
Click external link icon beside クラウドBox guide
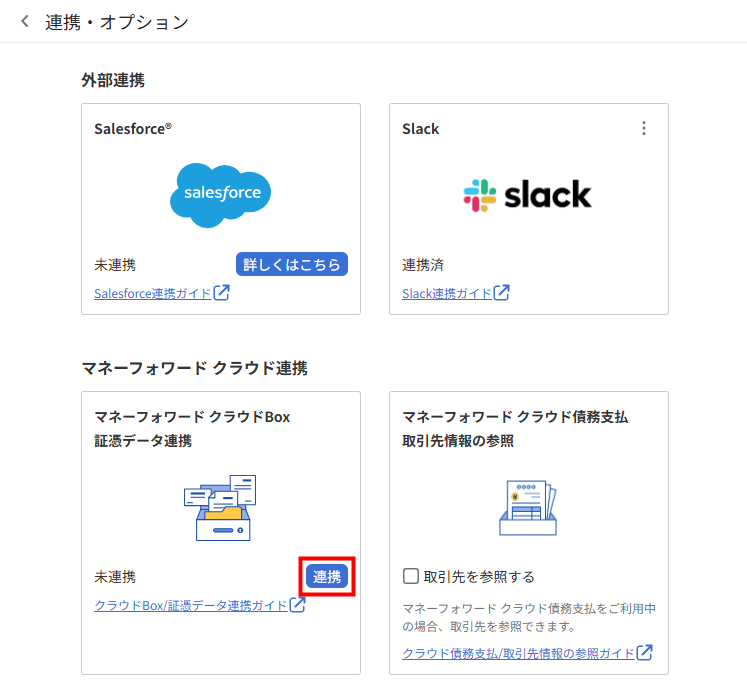click(297, 605)
